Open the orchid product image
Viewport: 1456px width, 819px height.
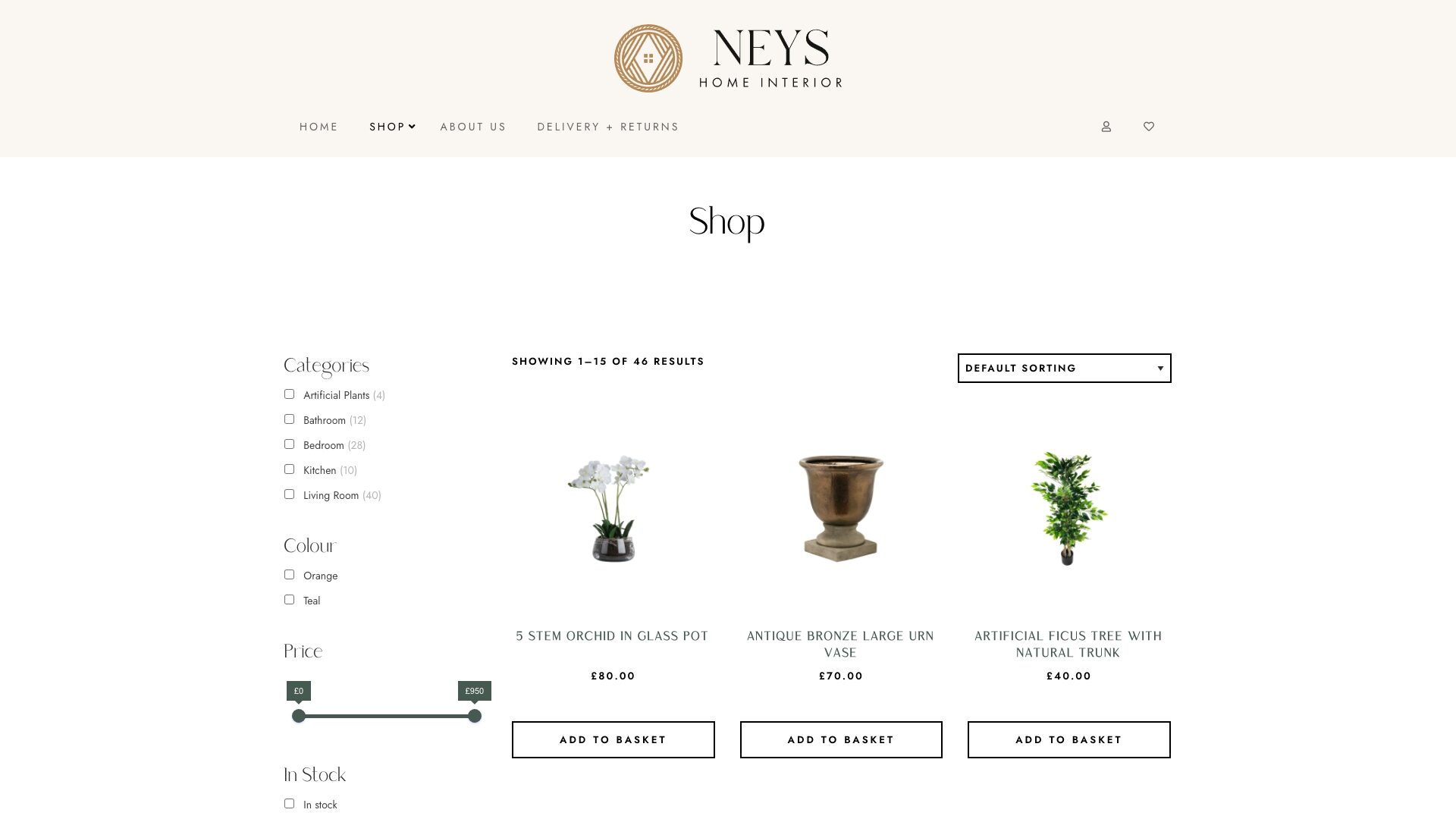613,508
